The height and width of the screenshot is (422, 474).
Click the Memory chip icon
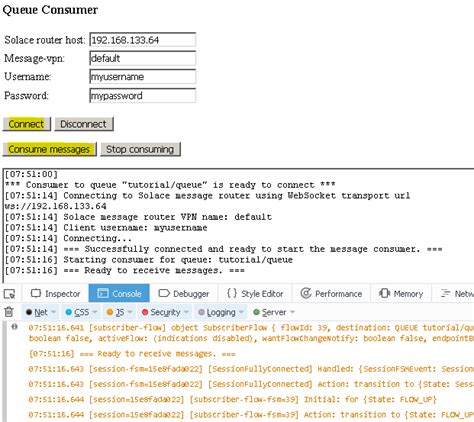coord(384,293)
